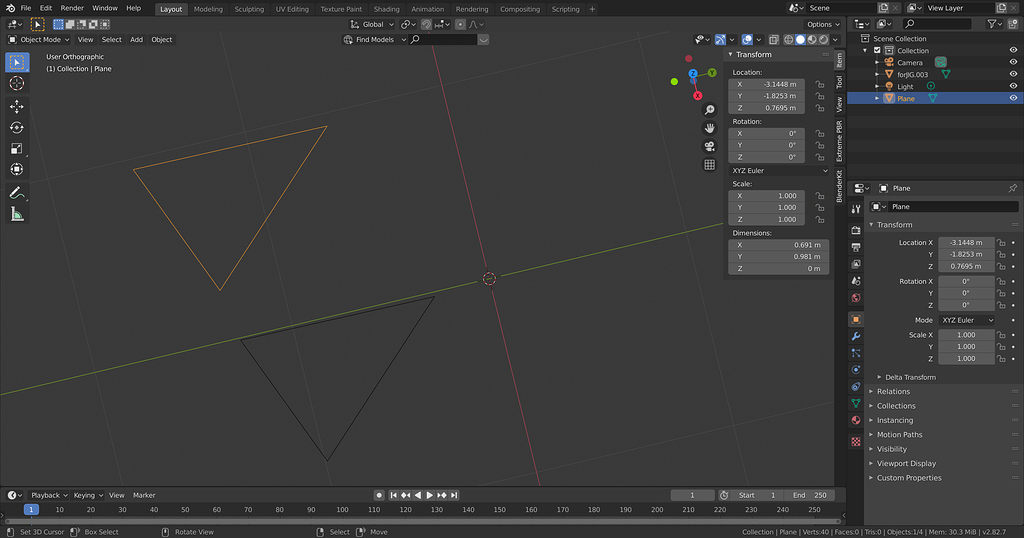Open Texture properties tab
Screen dimensions: 1024x538
click(856, 442)
